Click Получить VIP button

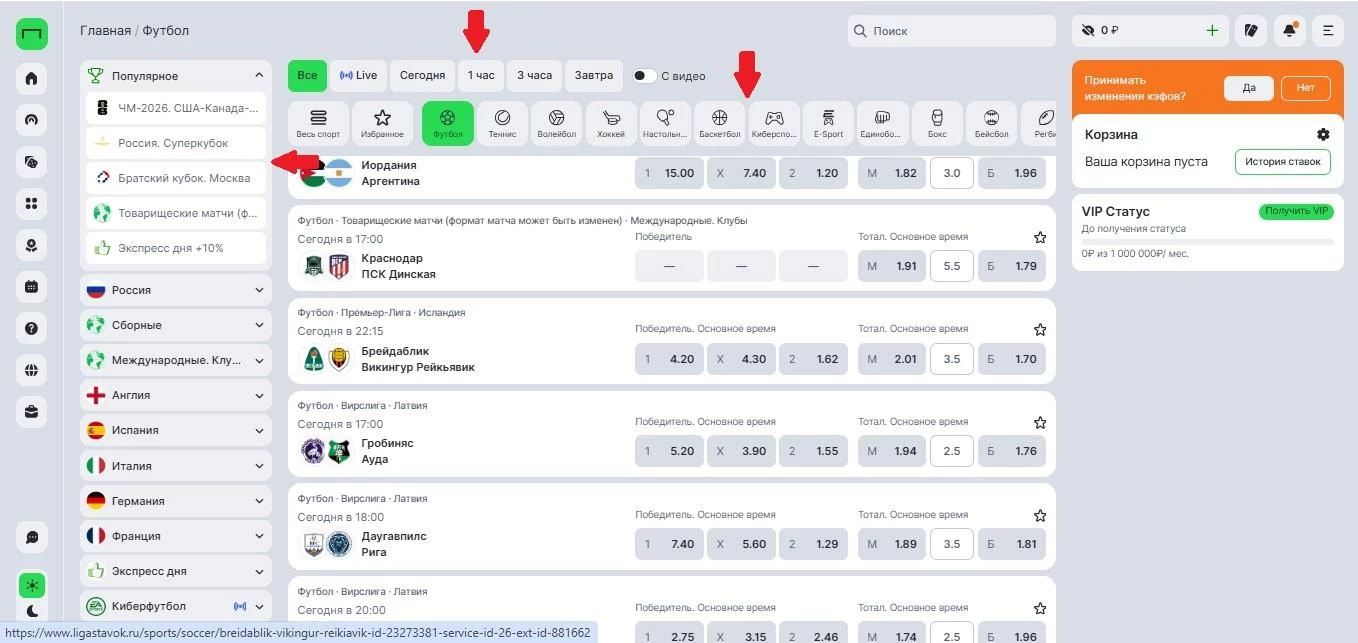(x=1296, y=211)
